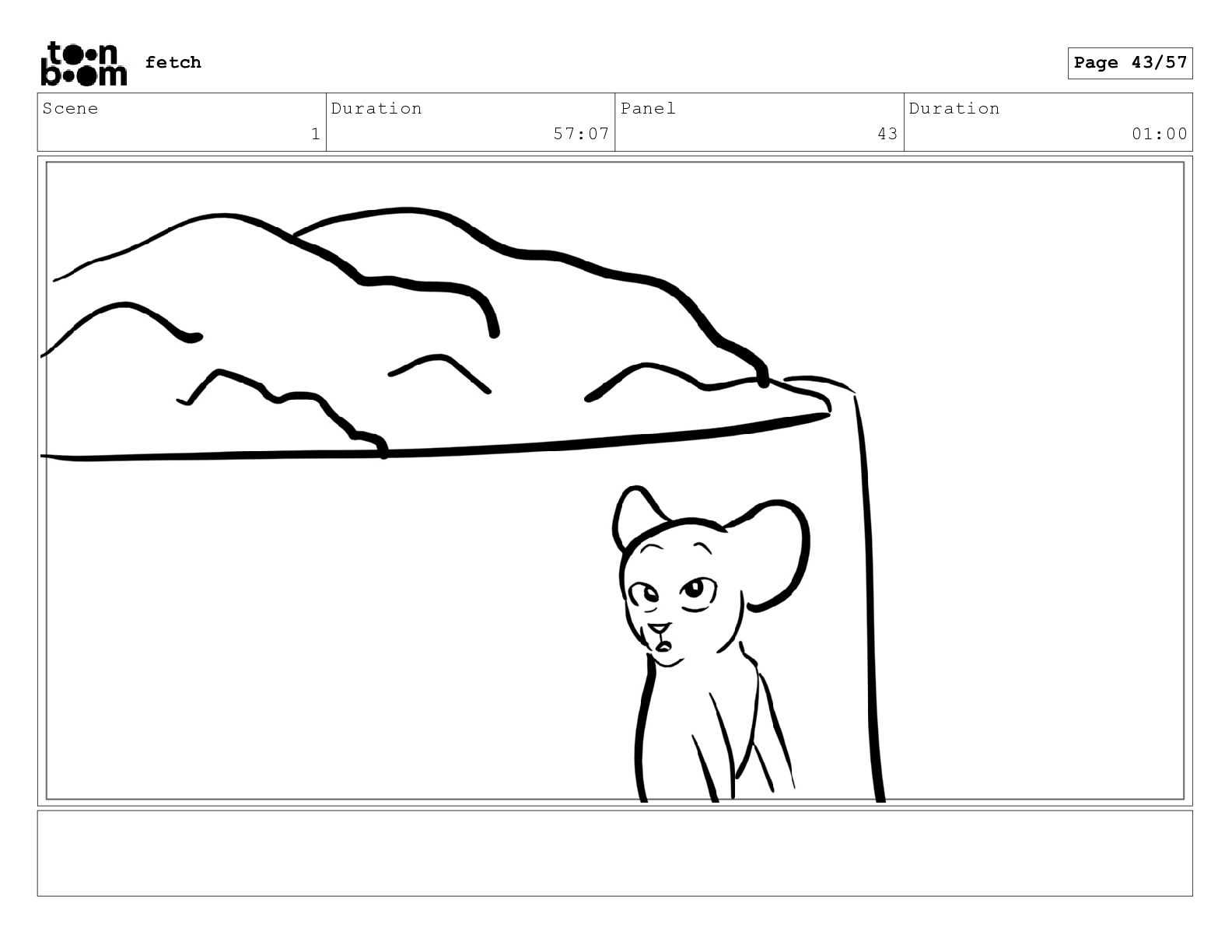Screen dimensions: 1232x952
Task: Select the scene duration value '57:07'
Action: click(x=581, y=134)
